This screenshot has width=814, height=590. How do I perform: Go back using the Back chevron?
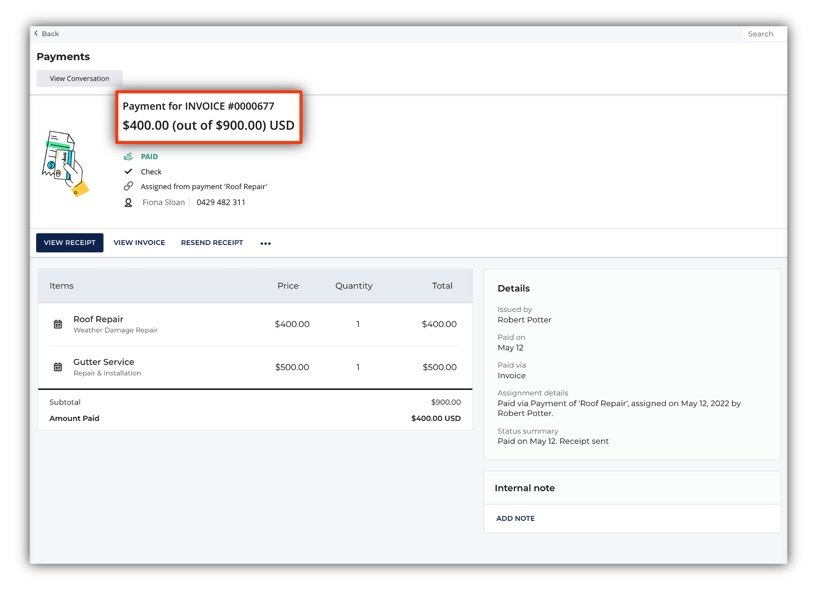click(x=47, y=34)
